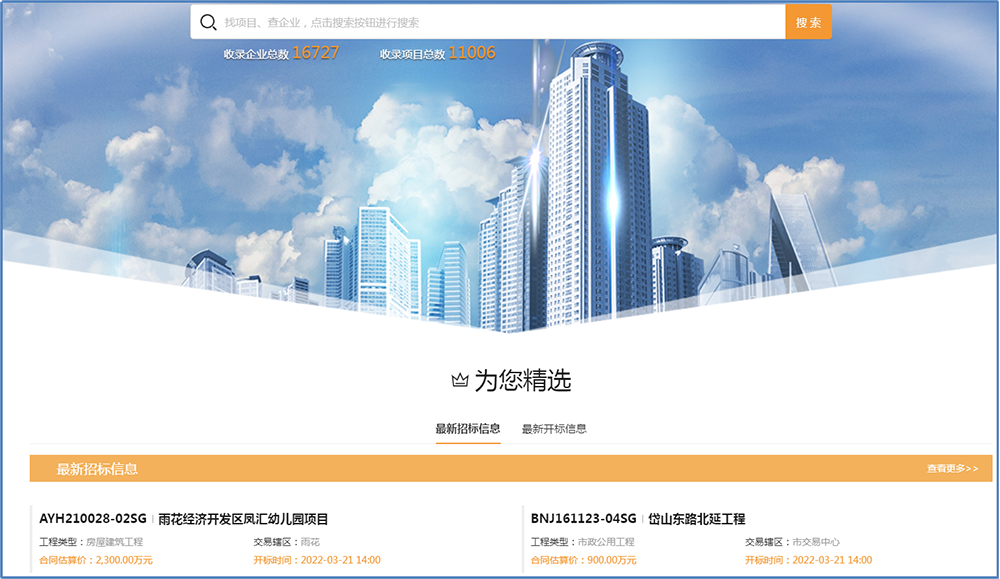Open project AYH210028-02SG 雨花经济开发区凤汇幼儿园项目
Screen dimensions: 1000x579
pyautogui.click(x=184, y=519)
